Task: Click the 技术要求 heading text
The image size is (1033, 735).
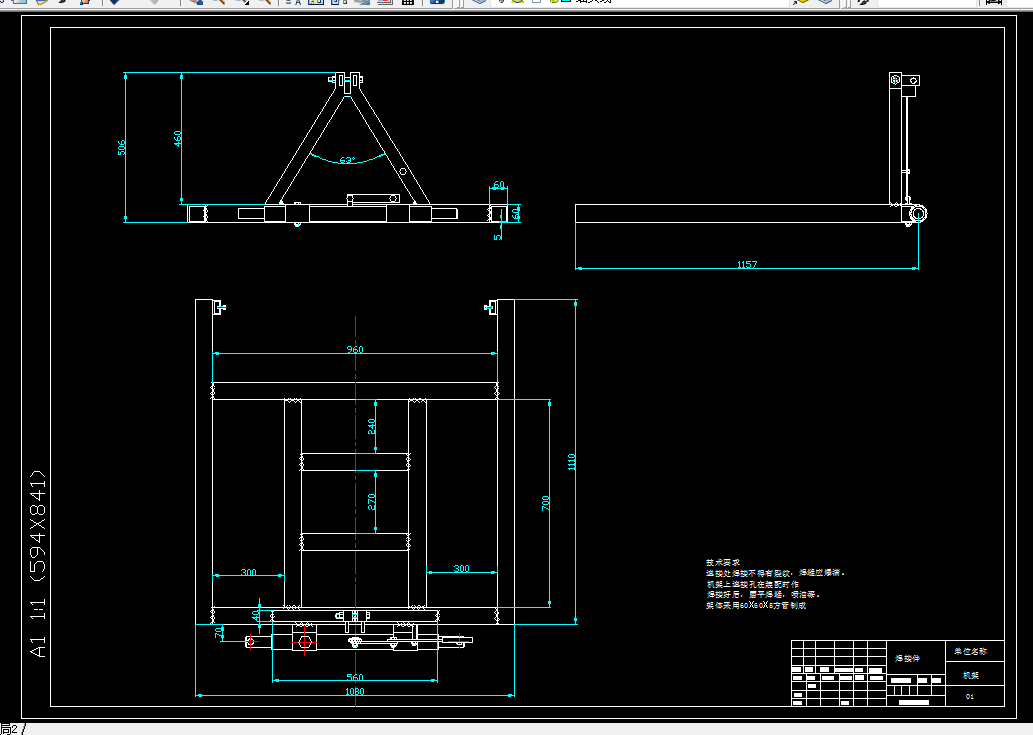Action: click(x=723, y=562)
